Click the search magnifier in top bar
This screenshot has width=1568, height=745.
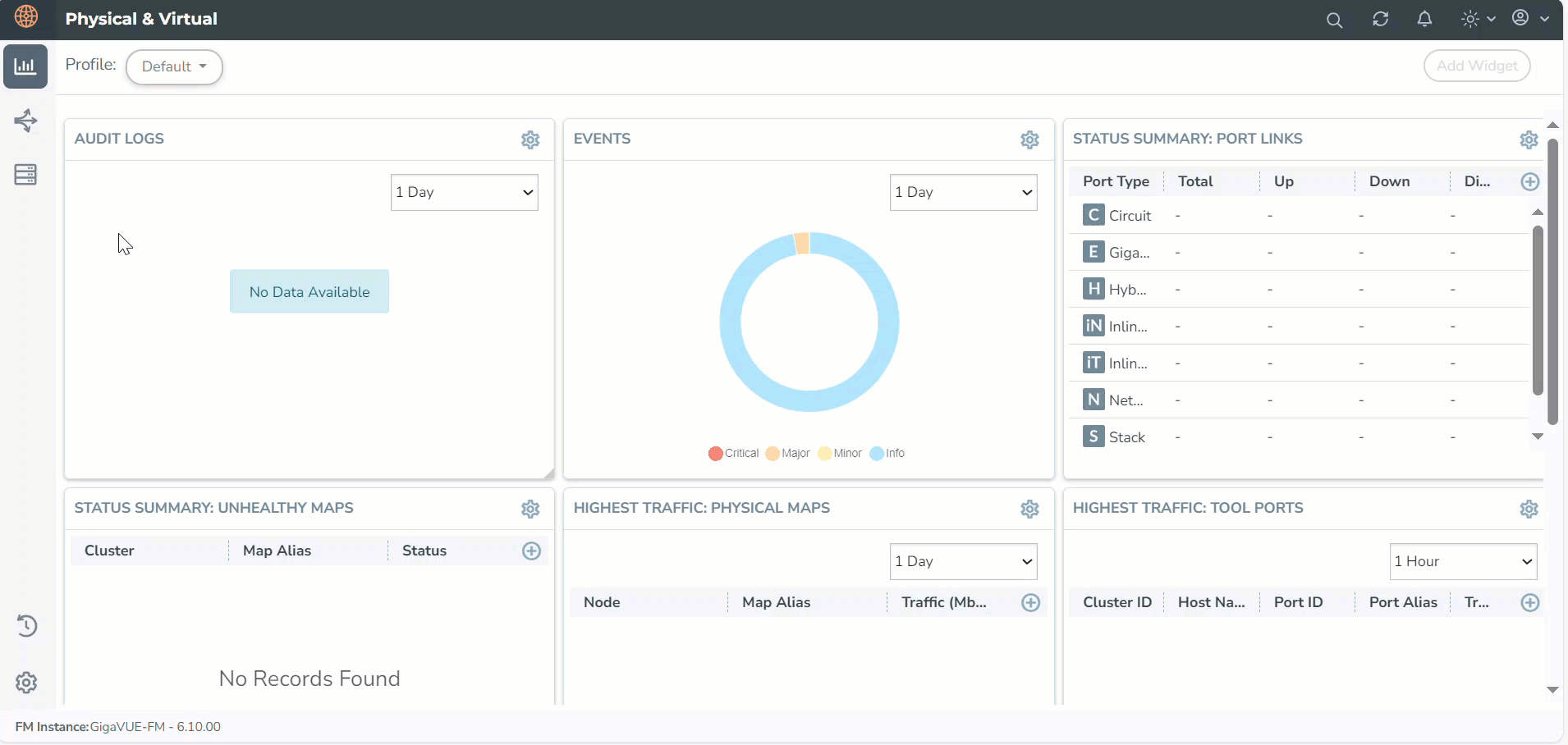(x=1334, y=20)
